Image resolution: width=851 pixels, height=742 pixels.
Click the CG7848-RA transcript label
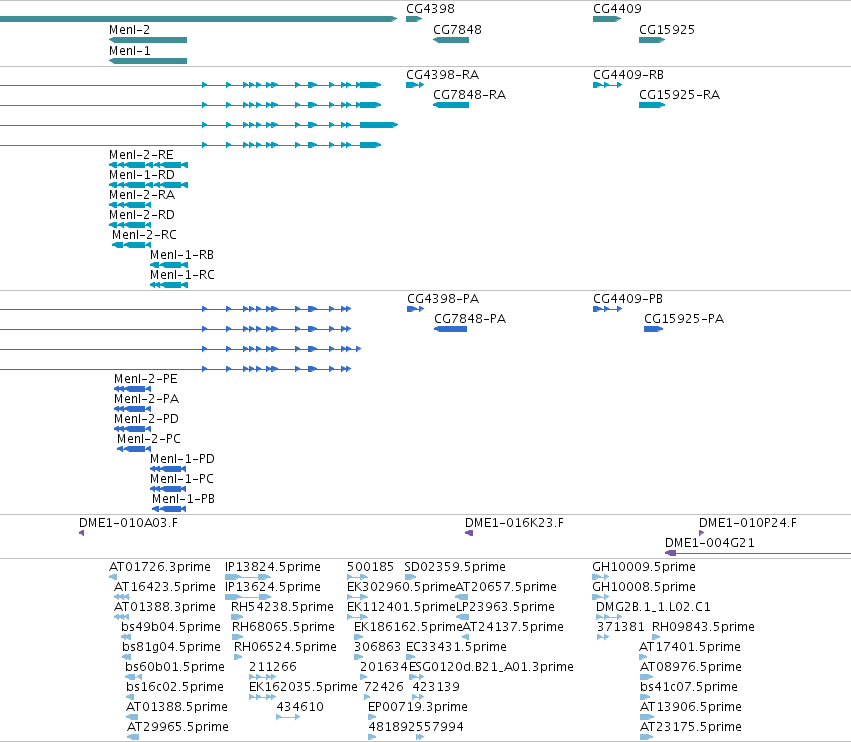(469, 95)
